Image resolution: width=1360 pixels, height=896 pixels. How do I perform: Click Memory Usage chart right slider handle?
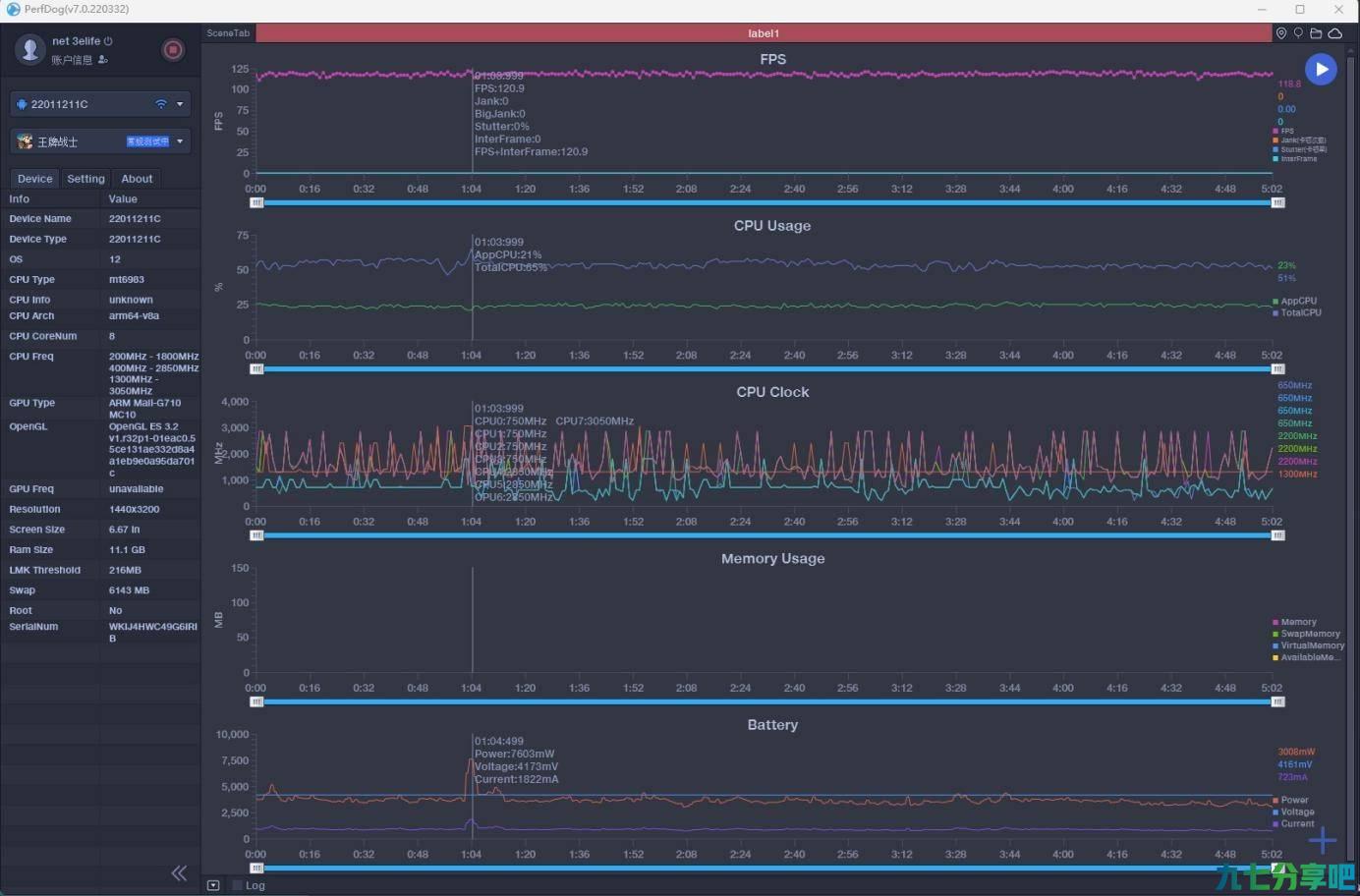(1277, 701)
